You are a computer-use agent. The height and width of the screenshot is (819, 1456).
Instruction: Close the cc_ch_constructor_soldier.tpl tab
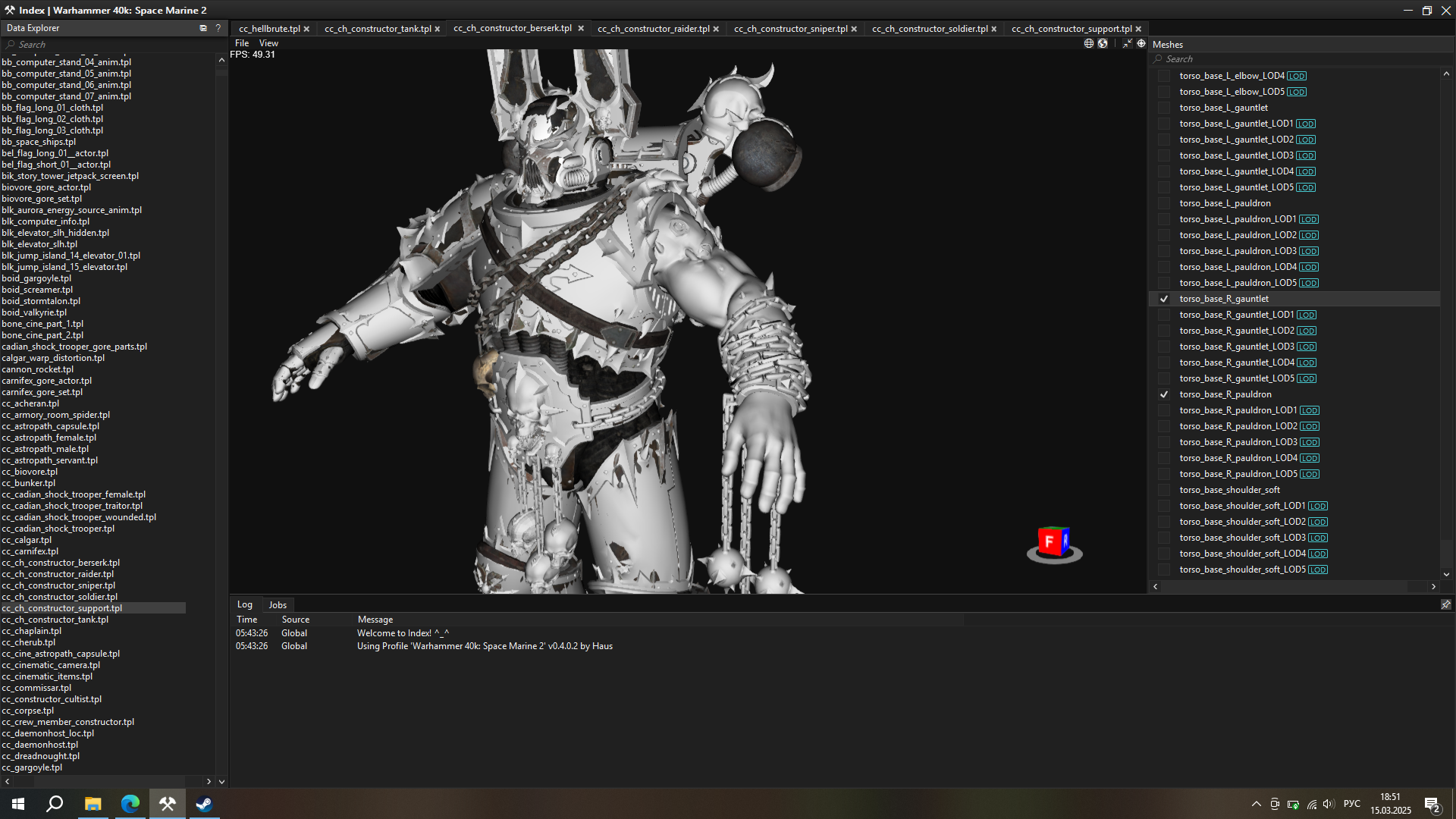(x=994, y=29)
